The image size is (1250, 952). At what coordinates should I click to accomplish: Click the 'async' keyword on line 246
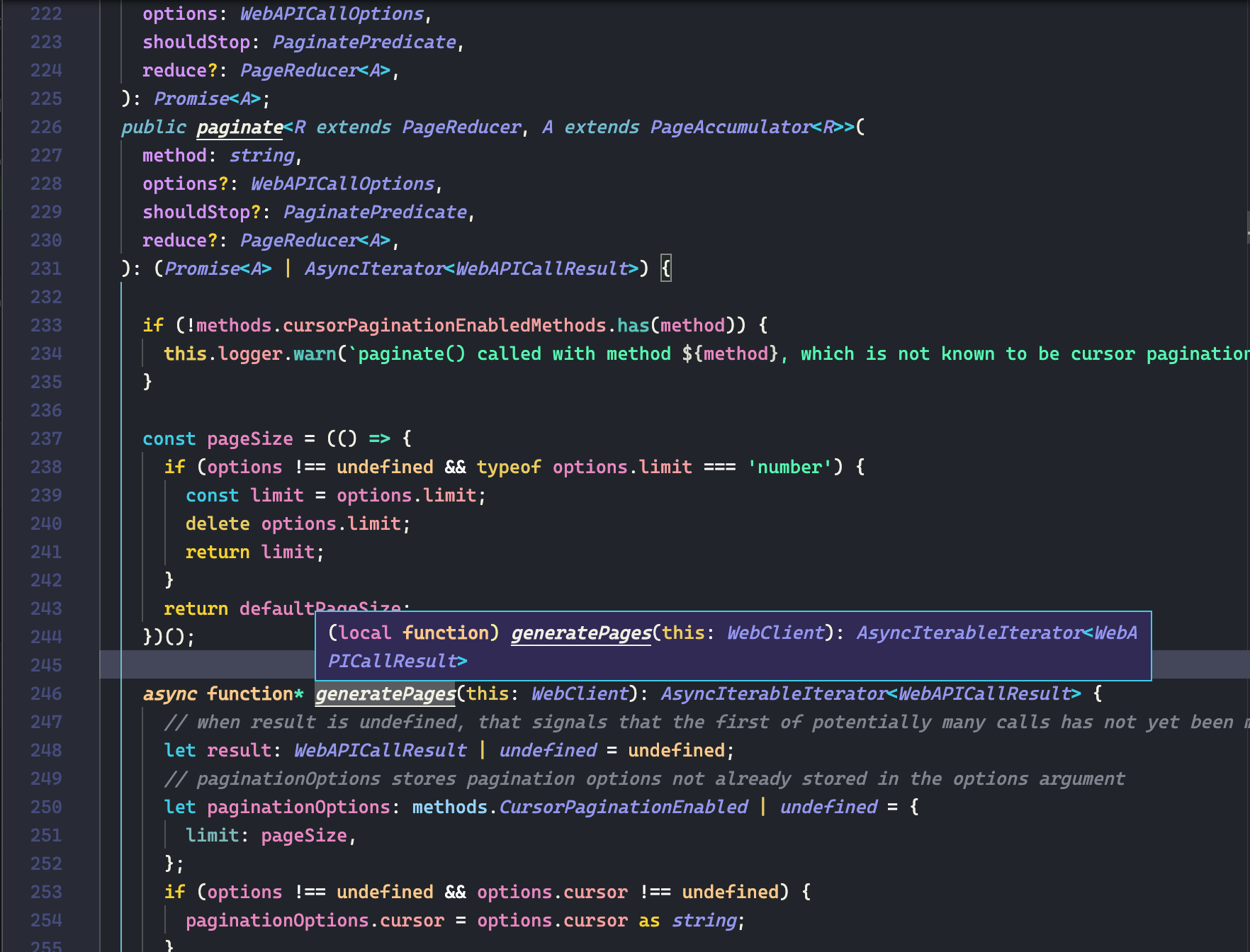pos(169,693)
